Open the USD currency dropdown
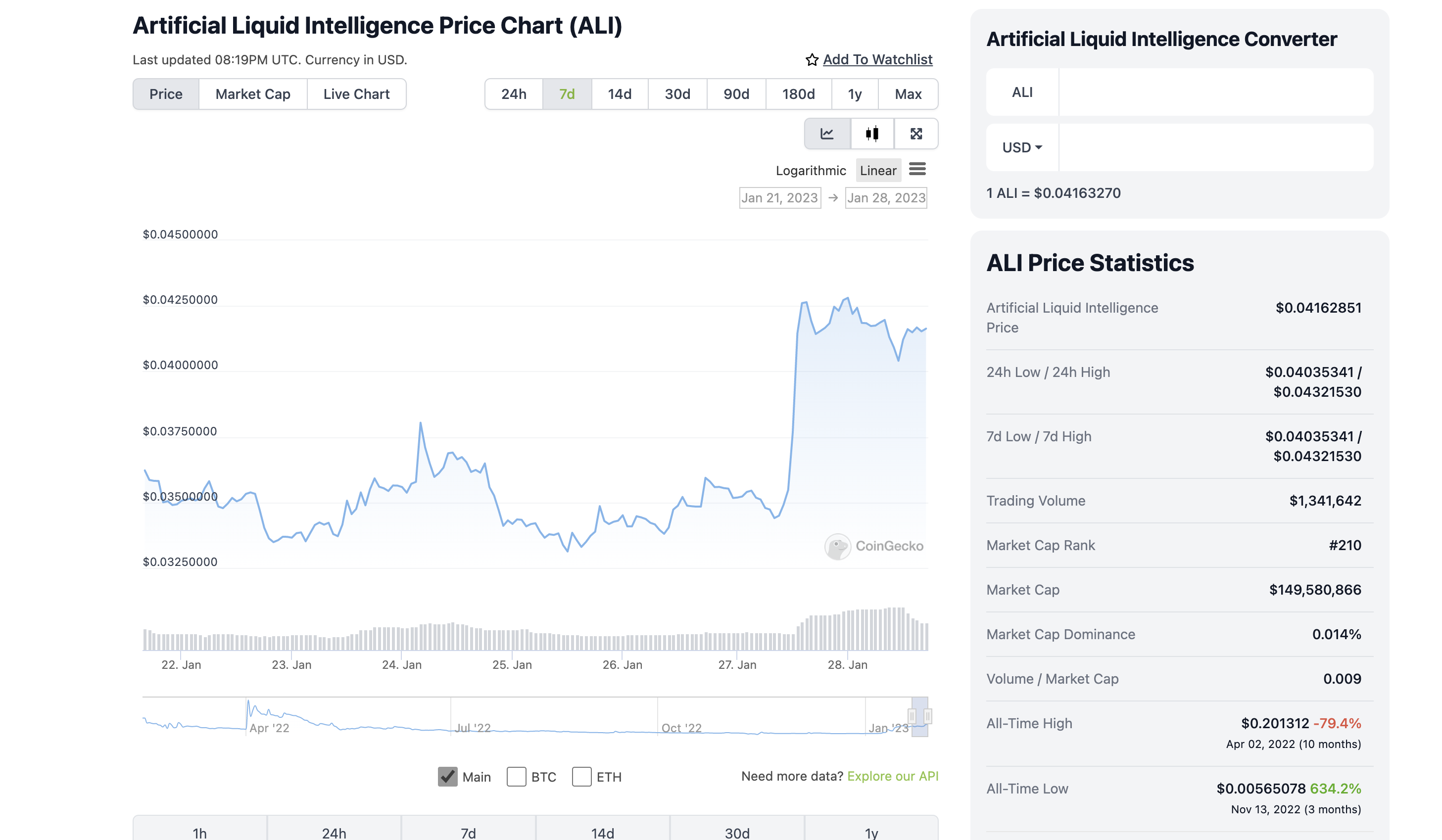1442x840 pixels. coord(1022,147)
